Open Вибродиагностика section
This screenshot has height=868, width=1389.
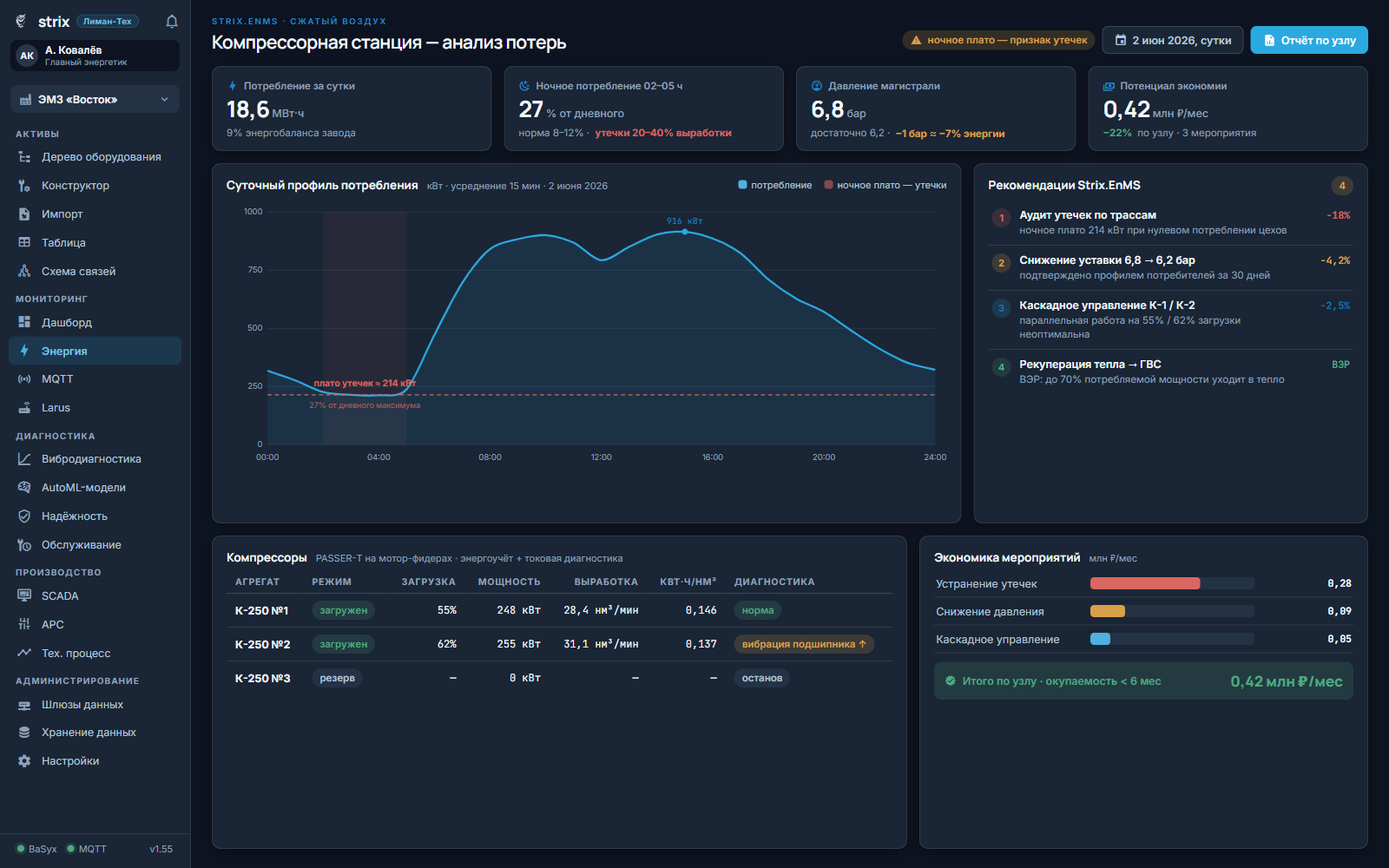pos(95,459)
